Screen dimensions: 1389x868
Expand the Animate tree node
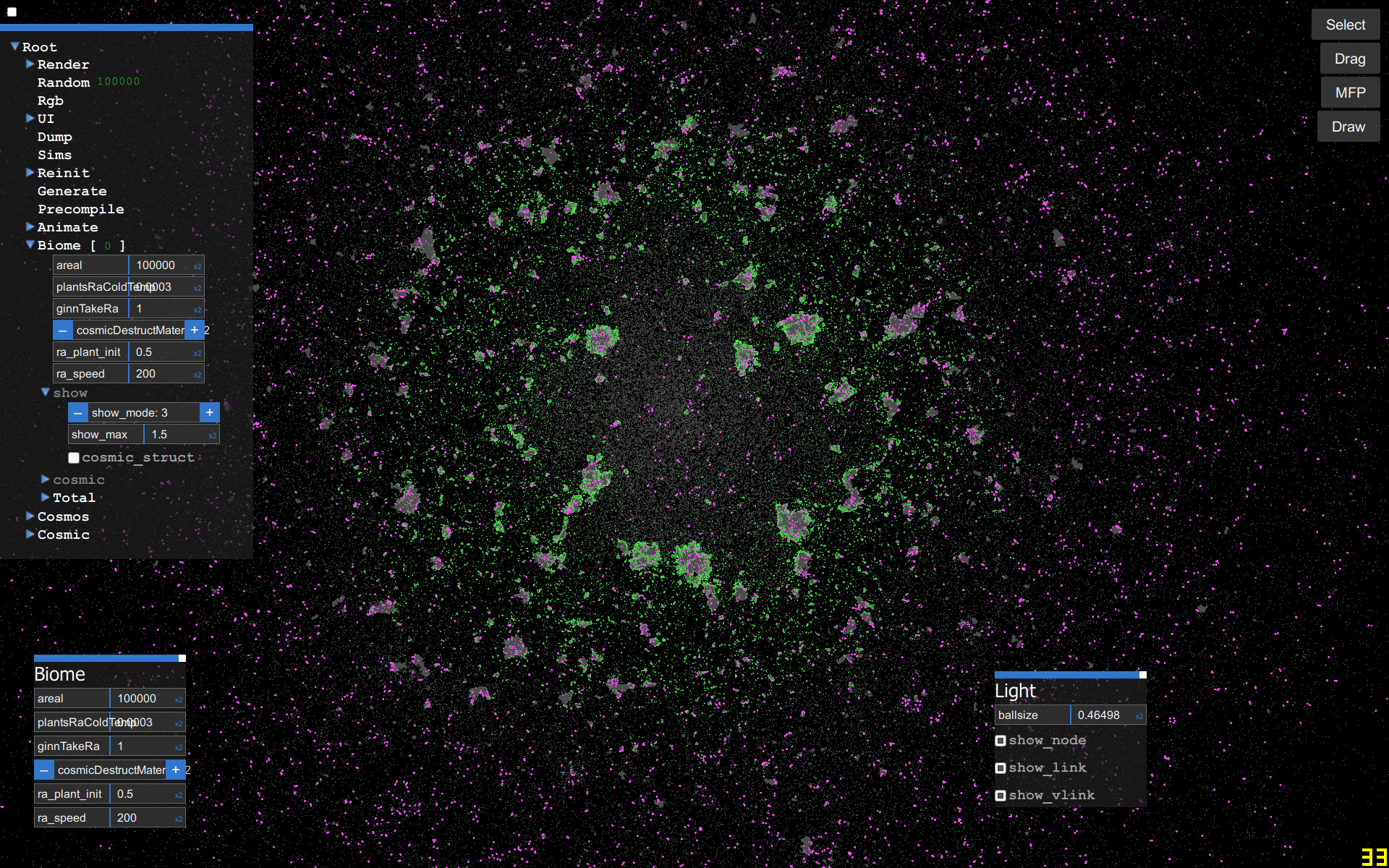pos(30,227)
